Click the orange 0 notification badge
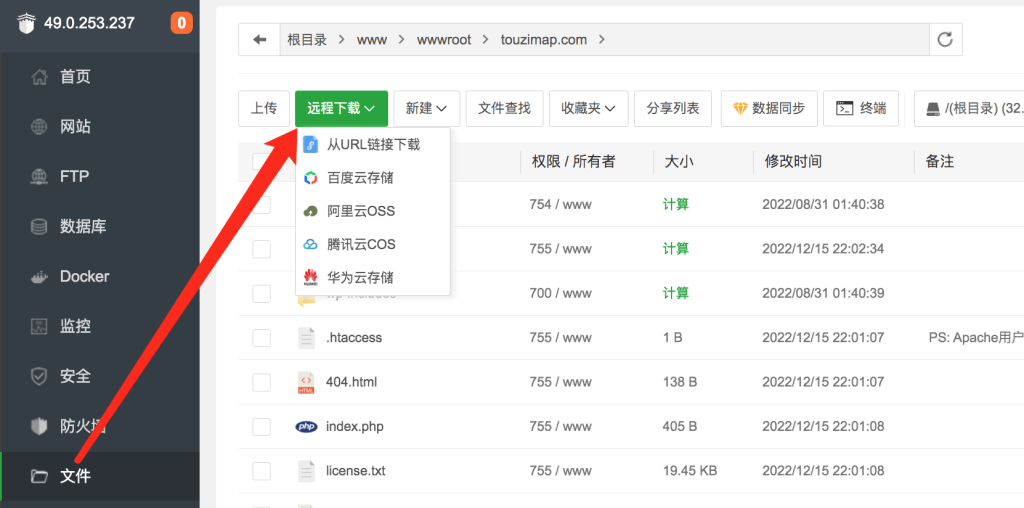 coord(182,24)
